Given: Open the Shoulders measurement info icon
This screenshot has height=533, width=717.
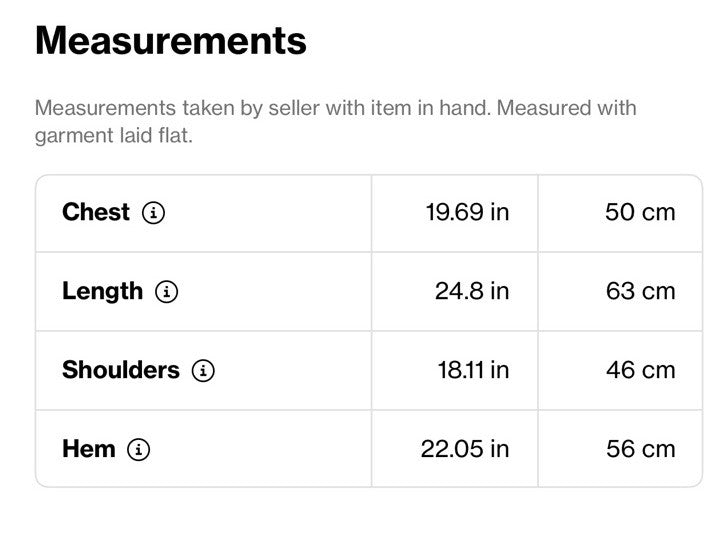Looking at the screenshot, I should (203, 370).
